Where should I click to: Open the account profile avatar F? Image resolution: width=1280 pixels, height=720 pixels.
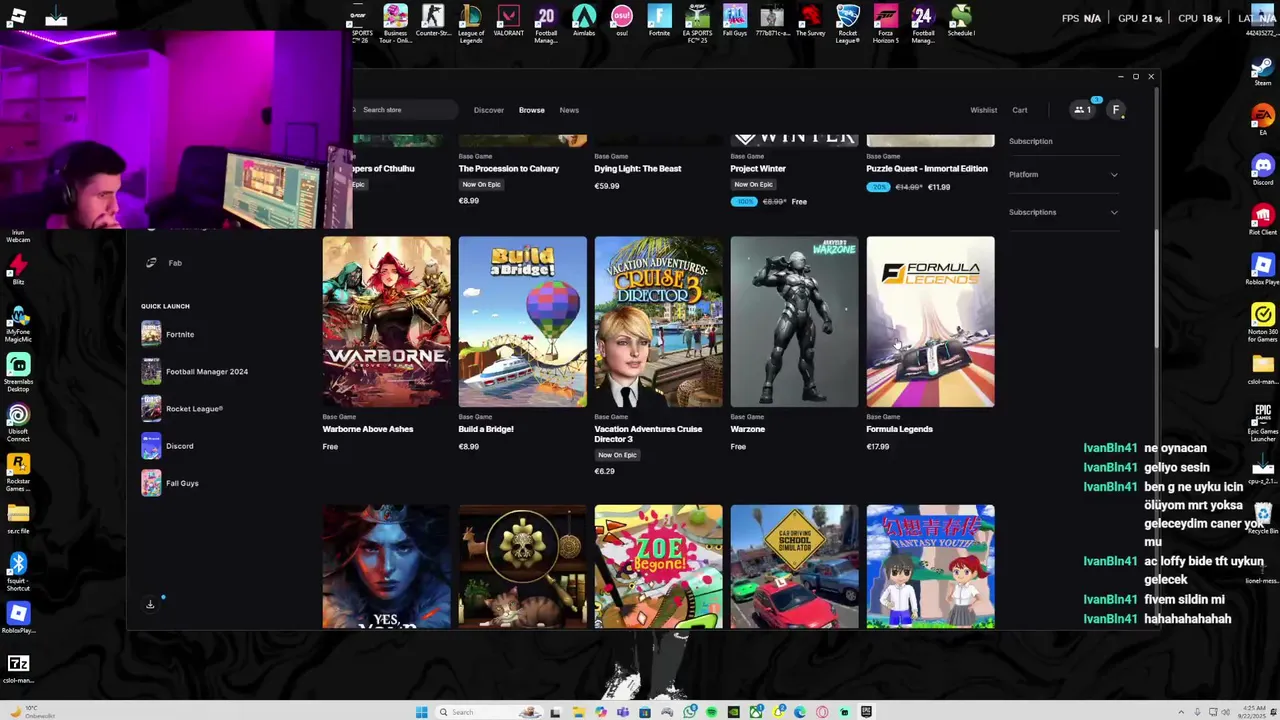[1116, 110]
